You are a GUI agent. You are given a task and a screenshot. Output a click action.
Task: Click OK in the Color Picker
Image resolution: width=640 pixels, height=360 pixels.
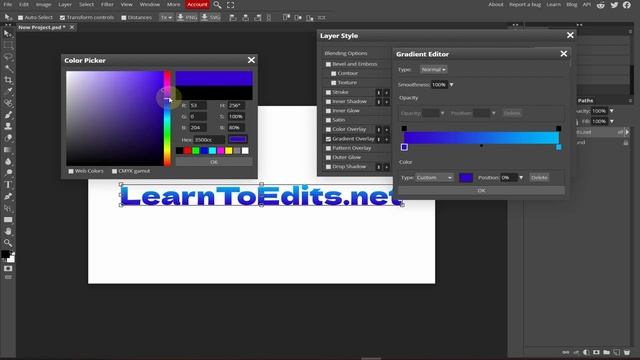click(x=214, y=162)
